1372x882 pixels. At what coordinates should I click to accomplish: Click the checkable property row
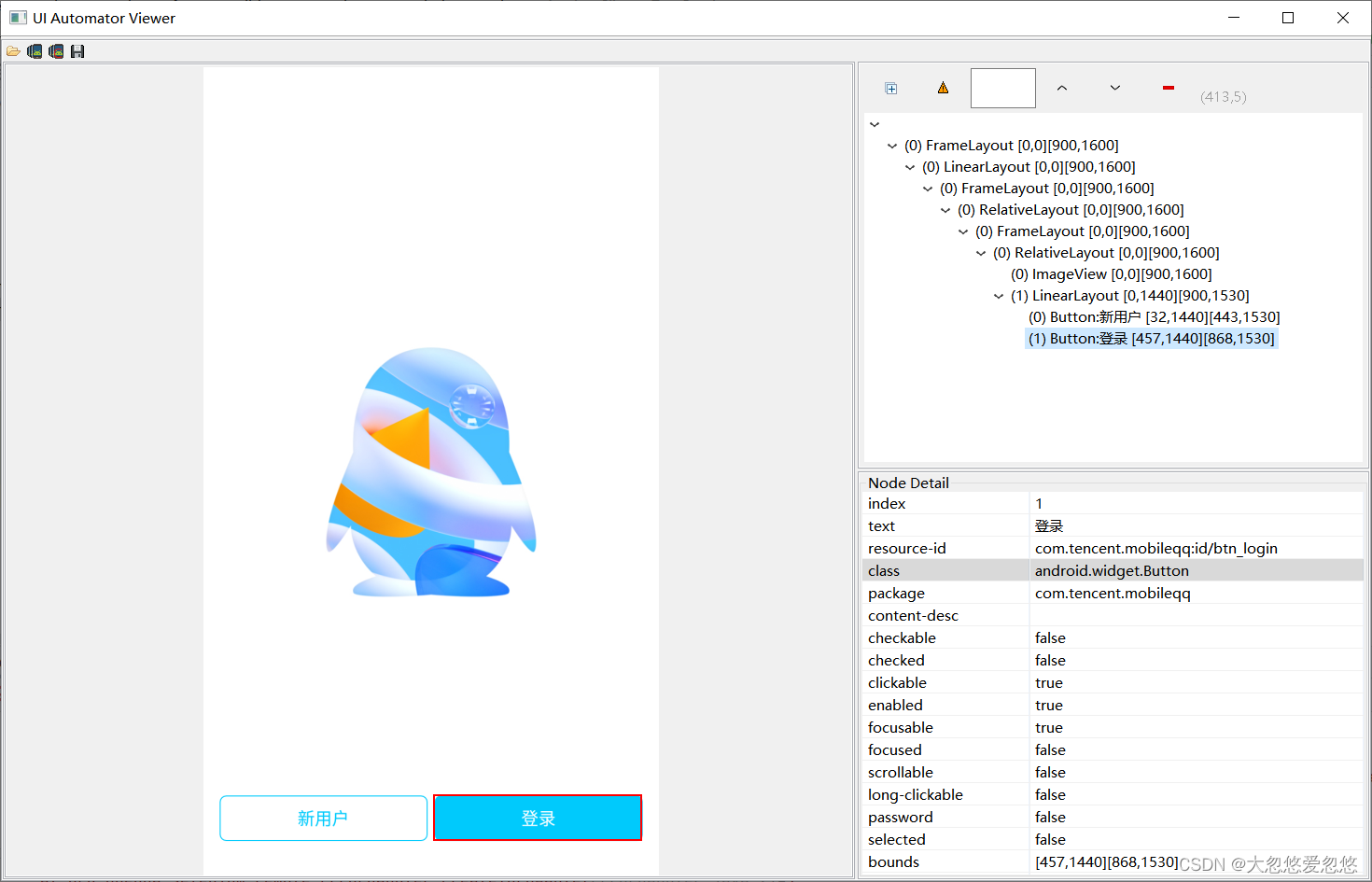1113,638
